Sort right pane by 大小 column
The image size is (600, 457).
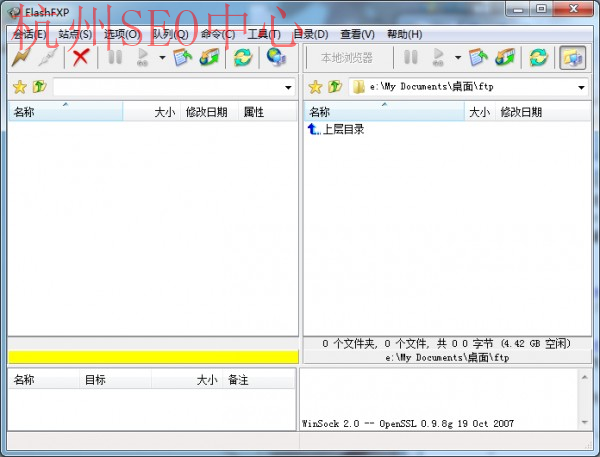click(x=480, y=112)
